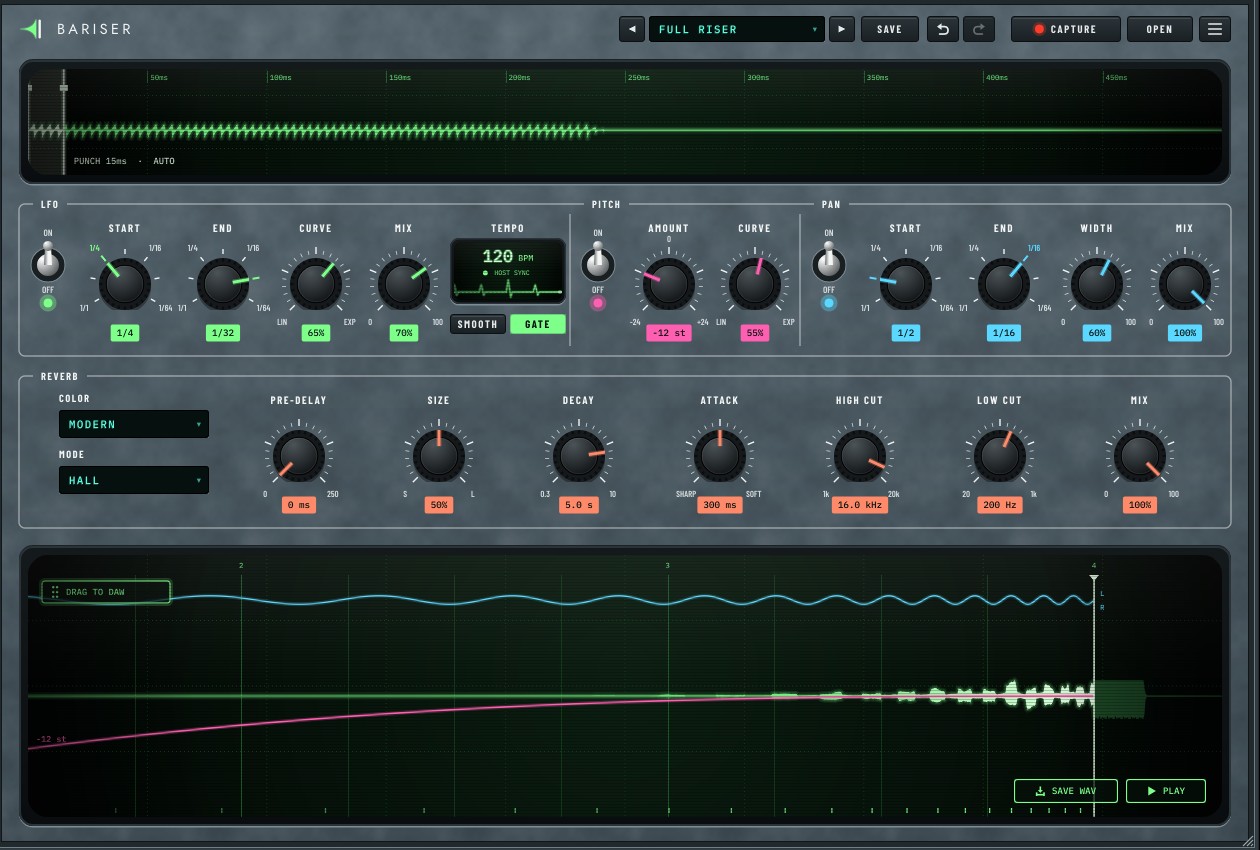Click the Pan Start knob

[905, 284]
